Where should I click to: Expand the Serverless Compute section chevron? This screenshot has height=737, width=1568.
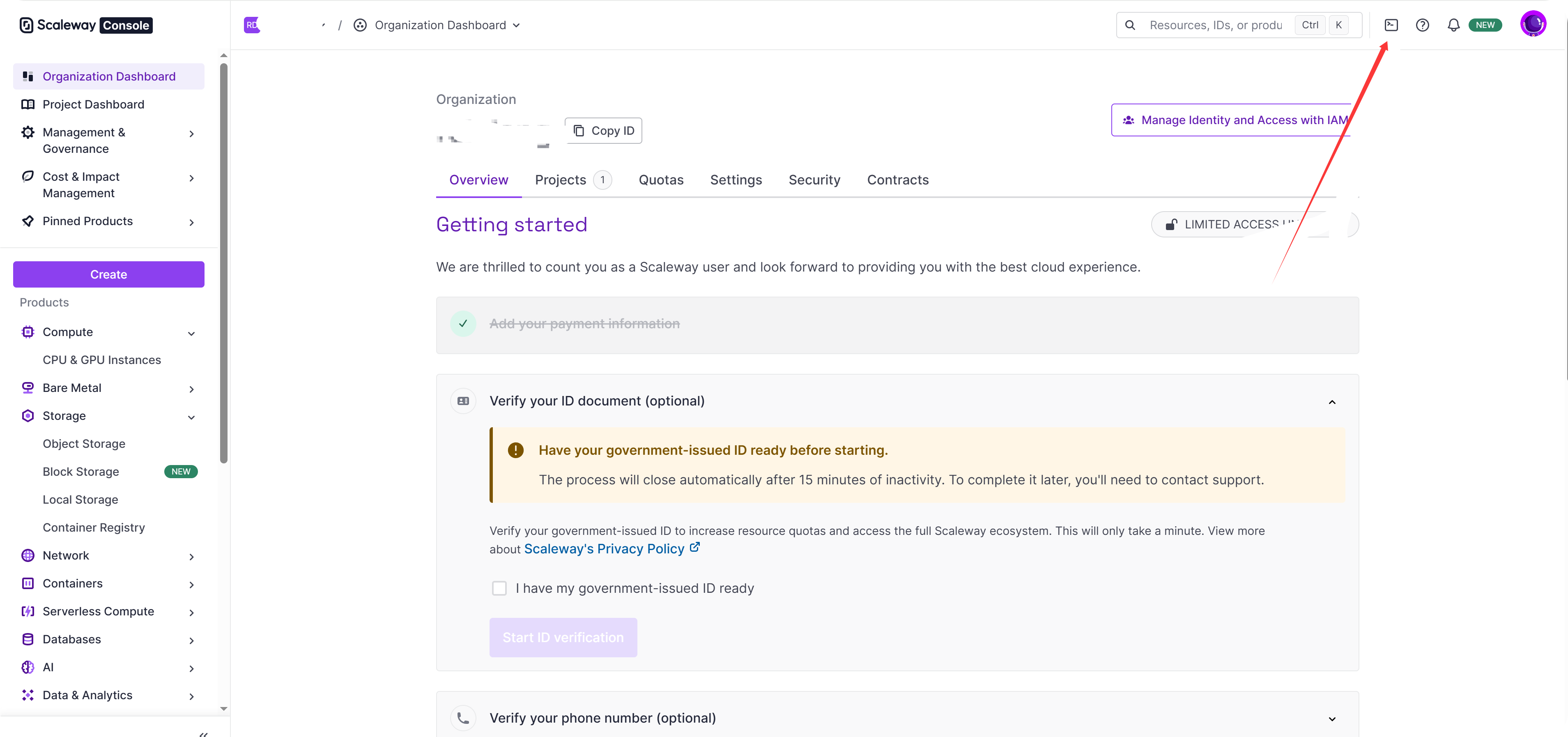click(192, 613)
